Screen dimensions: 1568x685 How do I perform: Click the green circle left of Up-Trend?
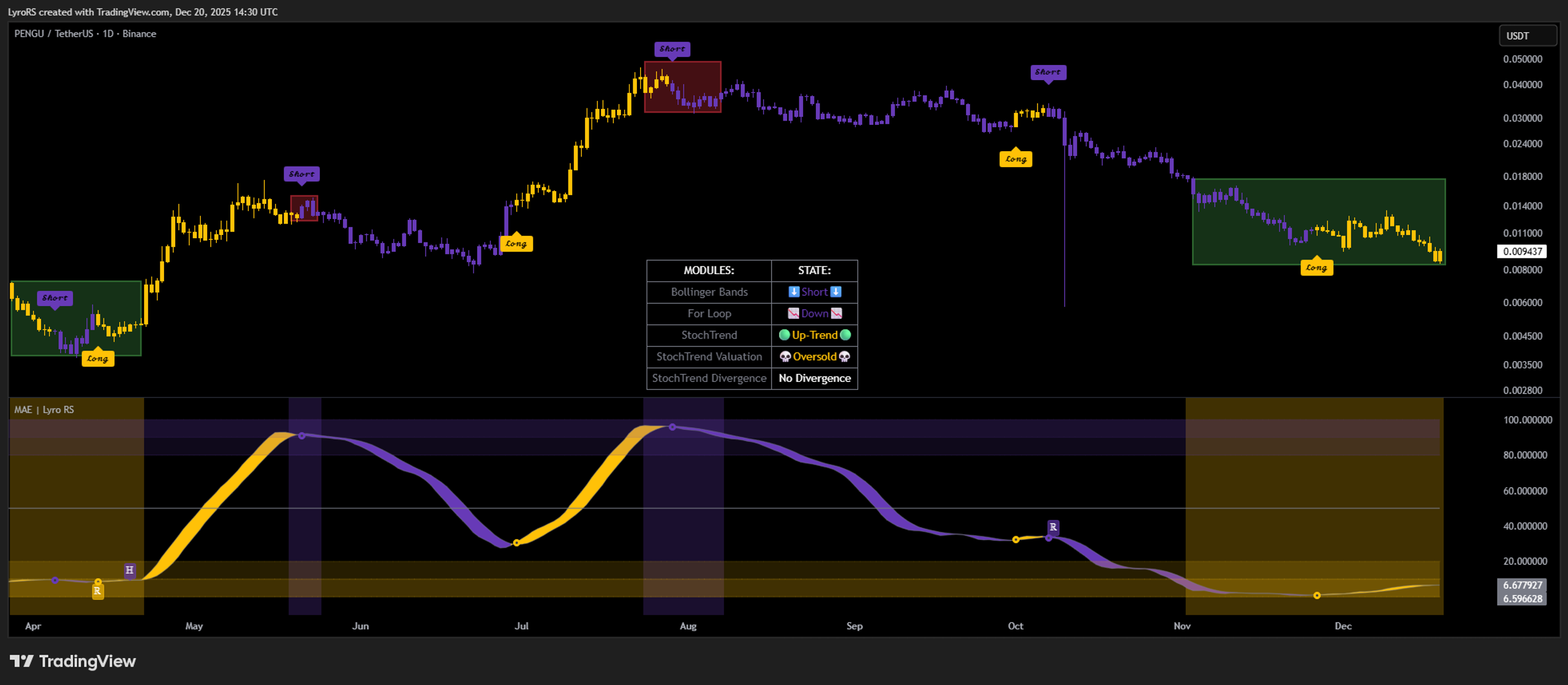[x=784, y=335]
